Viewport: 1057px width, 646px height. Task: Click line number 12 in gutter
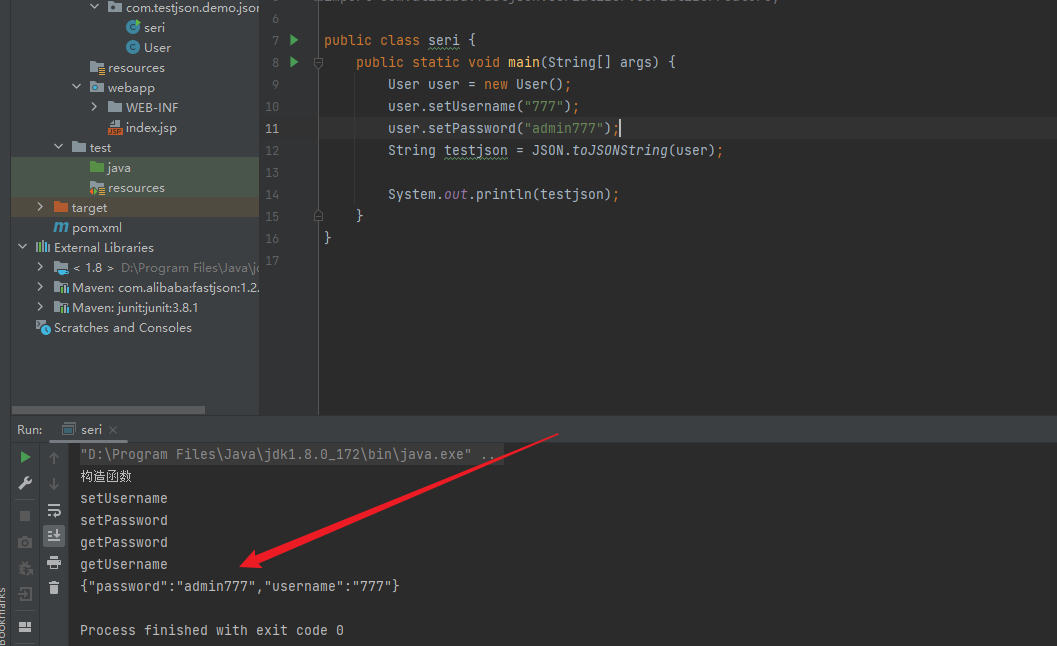tap(272, 150)
